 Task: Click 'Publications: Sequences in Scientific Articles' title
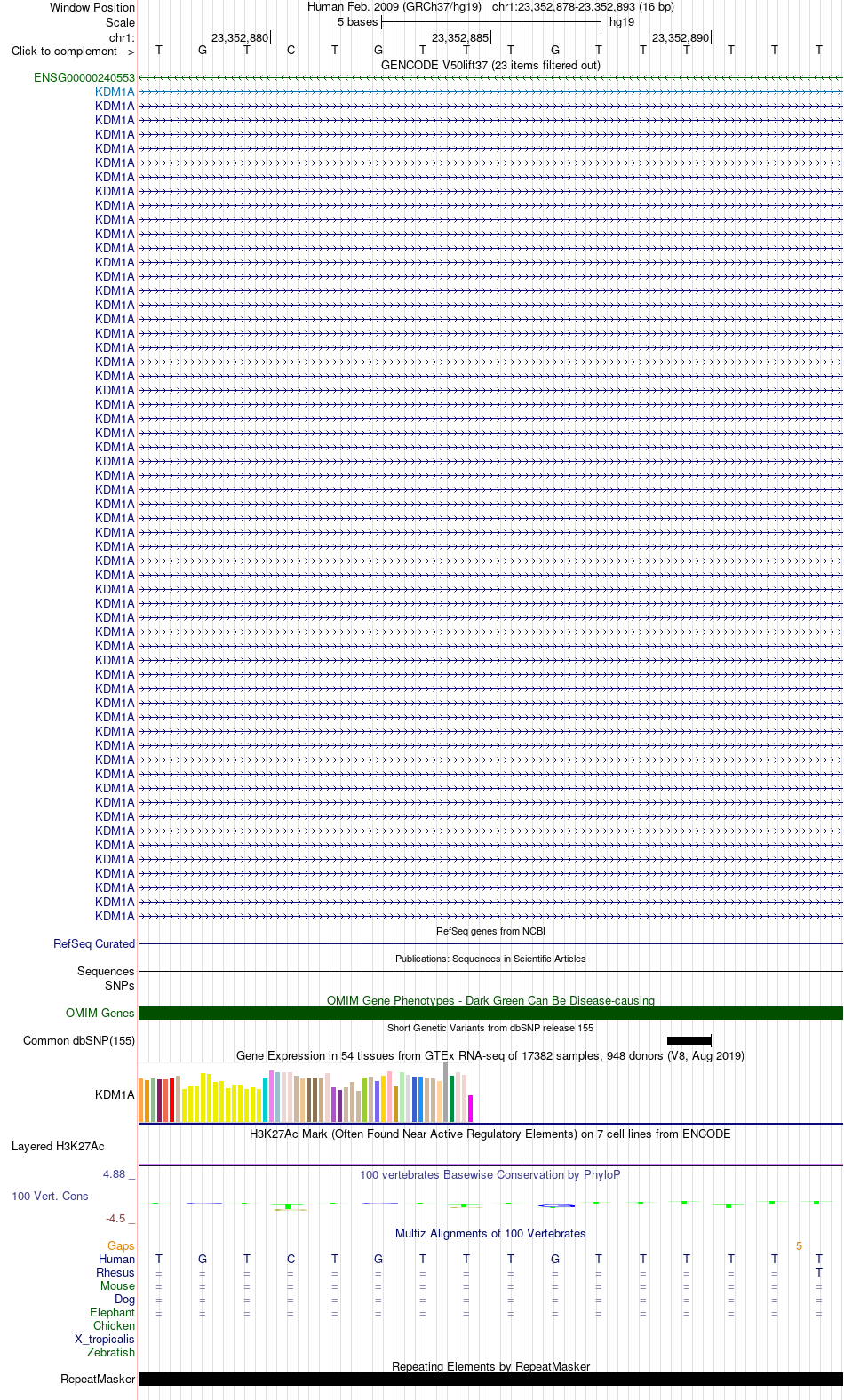pyautogui.click(x=490, y=959)
